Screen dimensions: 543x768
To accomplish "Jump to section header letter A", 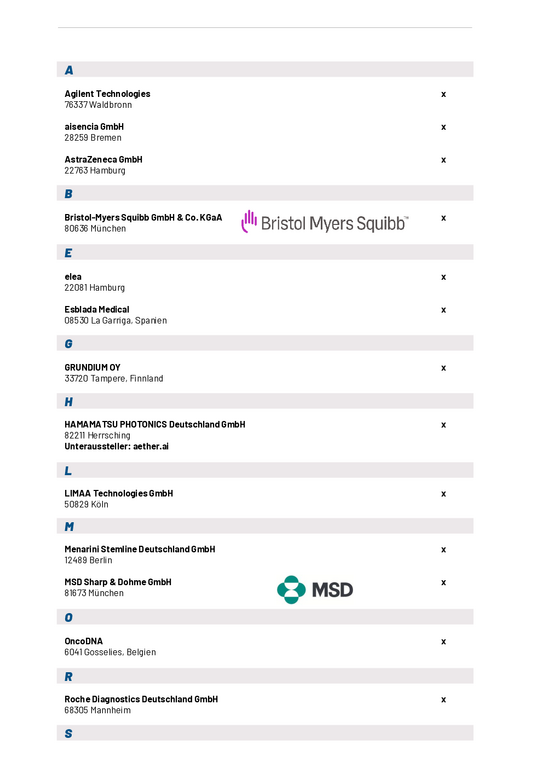I will pyautogui.click(x=69, y=70).
